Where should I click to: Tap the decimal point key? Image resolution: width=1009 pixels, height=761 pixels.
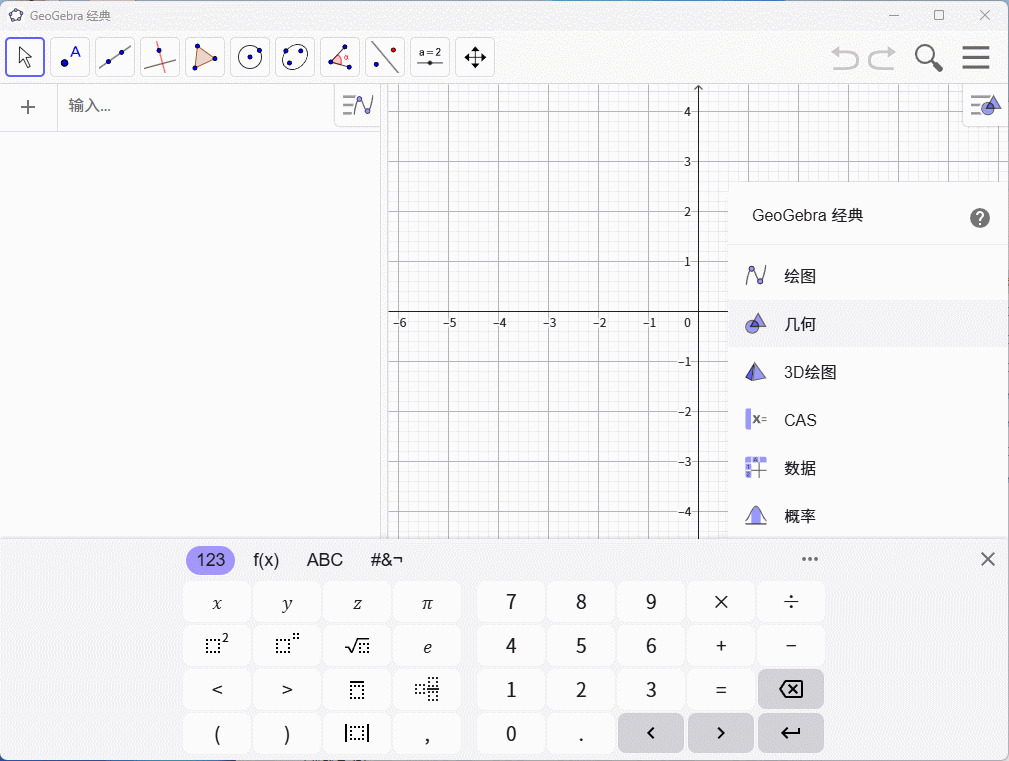click(x=581, y=733)
